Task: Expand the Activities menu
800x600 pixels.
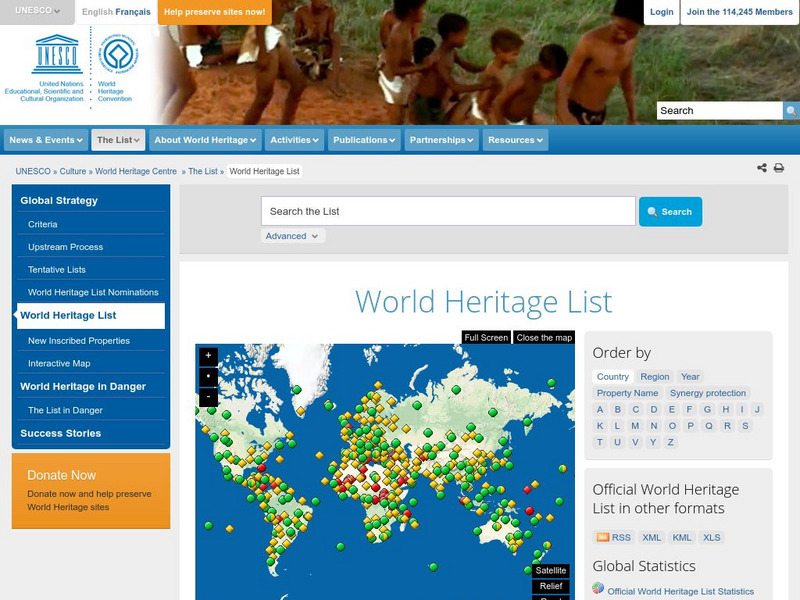Action: pyautogui.click(x=294, y=140)
